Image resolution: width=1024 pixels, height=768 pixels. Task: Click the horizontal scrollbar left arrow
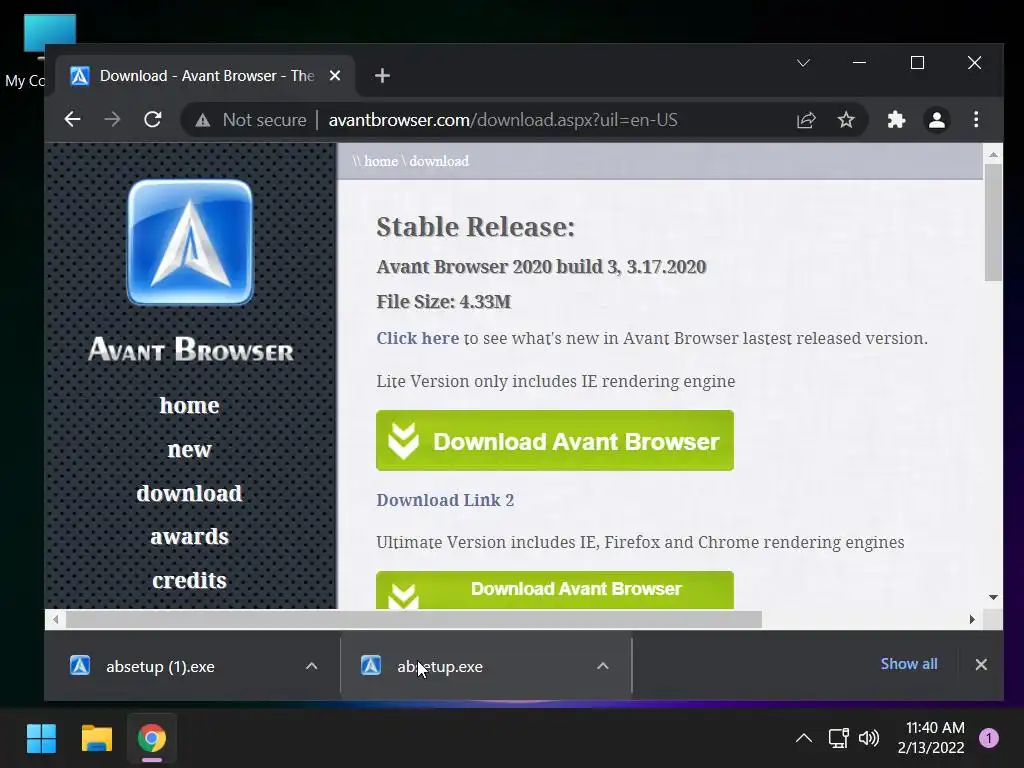point(56,619)
